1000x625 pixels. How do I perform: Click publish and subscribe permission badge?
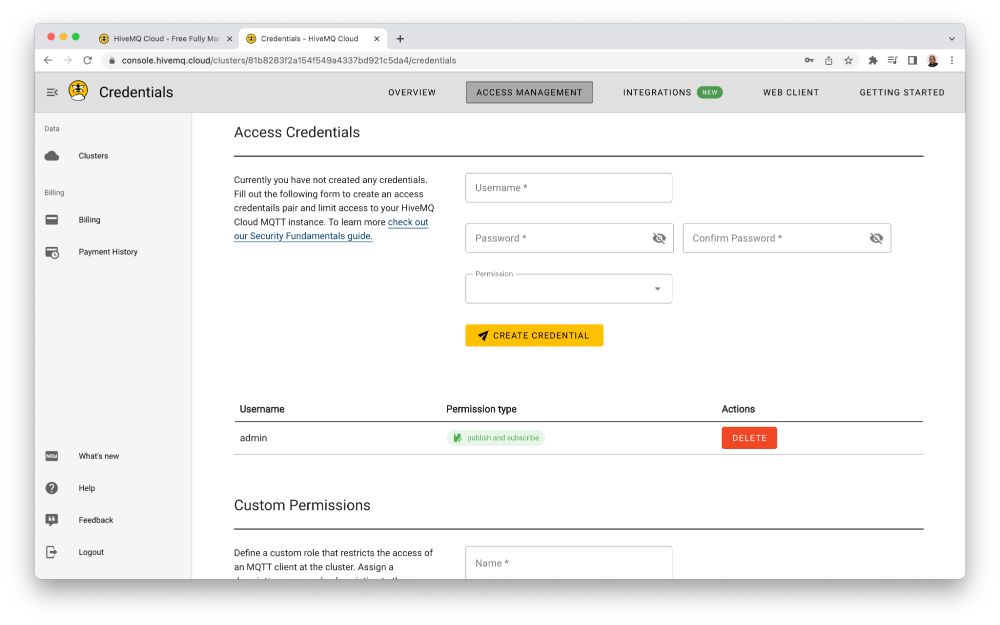point(496,438)
